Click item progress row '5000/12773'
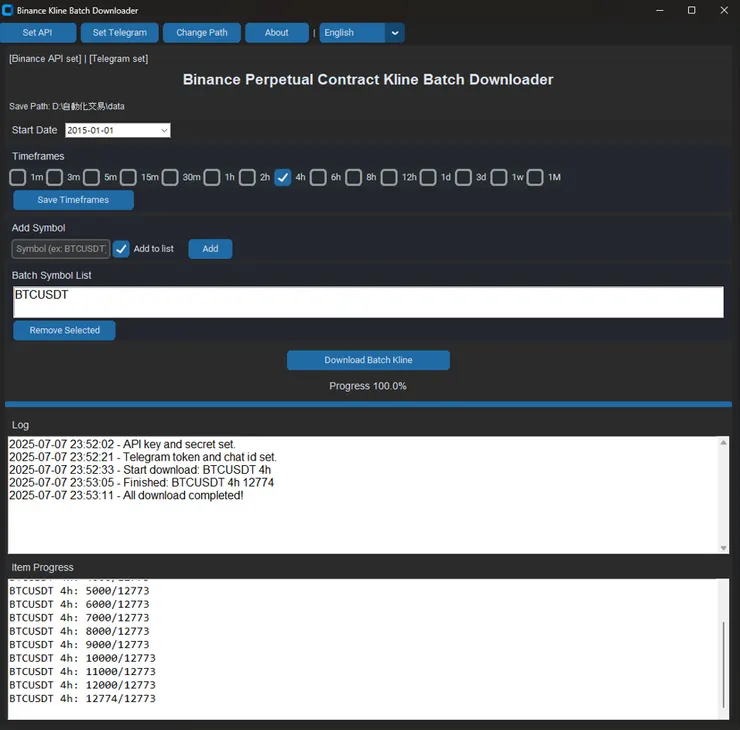740x730 pixels. click(x=79, y=591)
